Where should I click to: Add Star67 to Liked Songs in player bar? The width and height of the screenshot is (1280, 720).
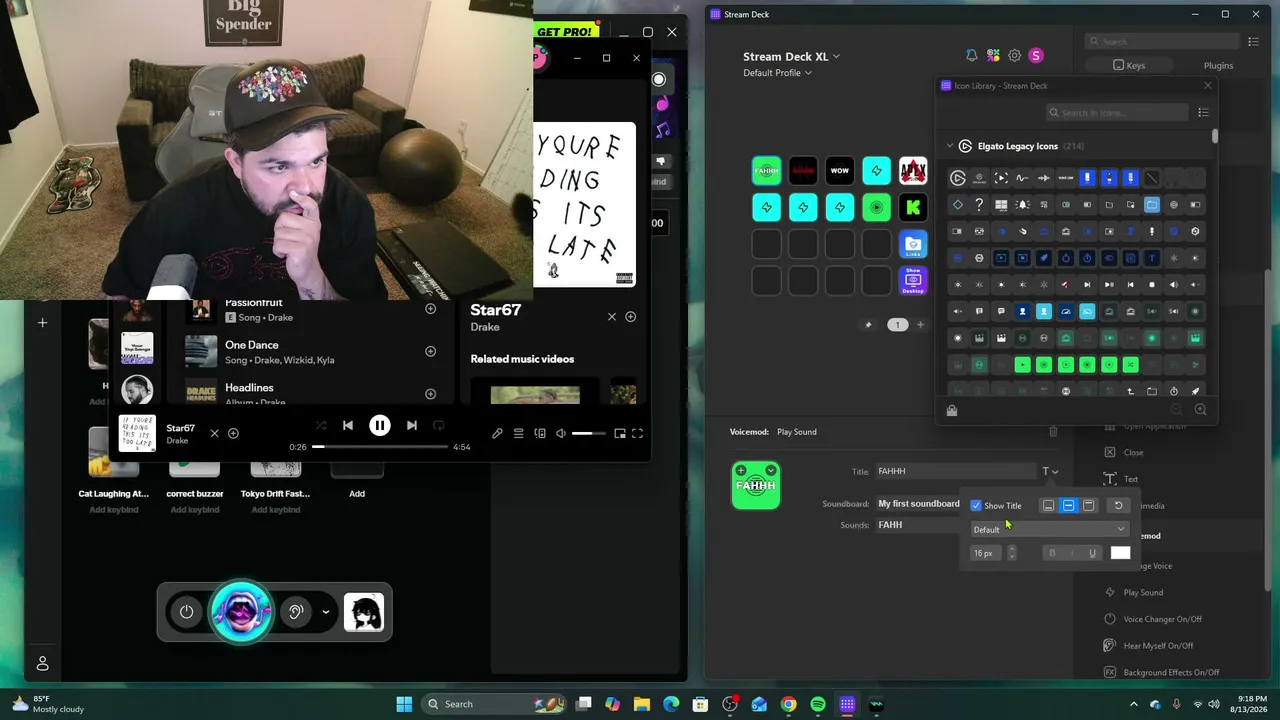233,433
